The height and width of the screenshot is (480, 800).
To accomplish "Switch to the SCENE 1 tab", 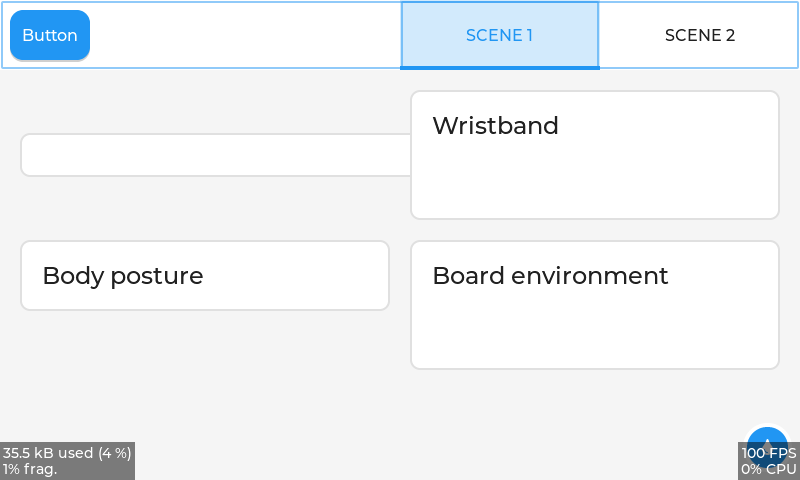I will [x=500, y=35].
